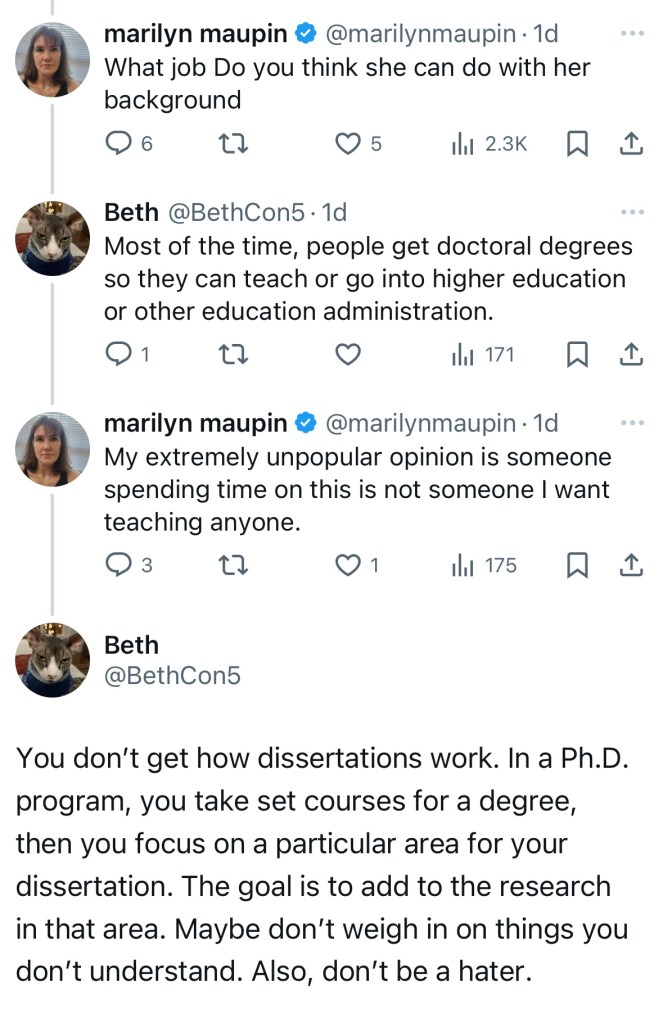
Task: Open the @marilynmaupin handle on first tweet
Action: [x=422, y=33]
